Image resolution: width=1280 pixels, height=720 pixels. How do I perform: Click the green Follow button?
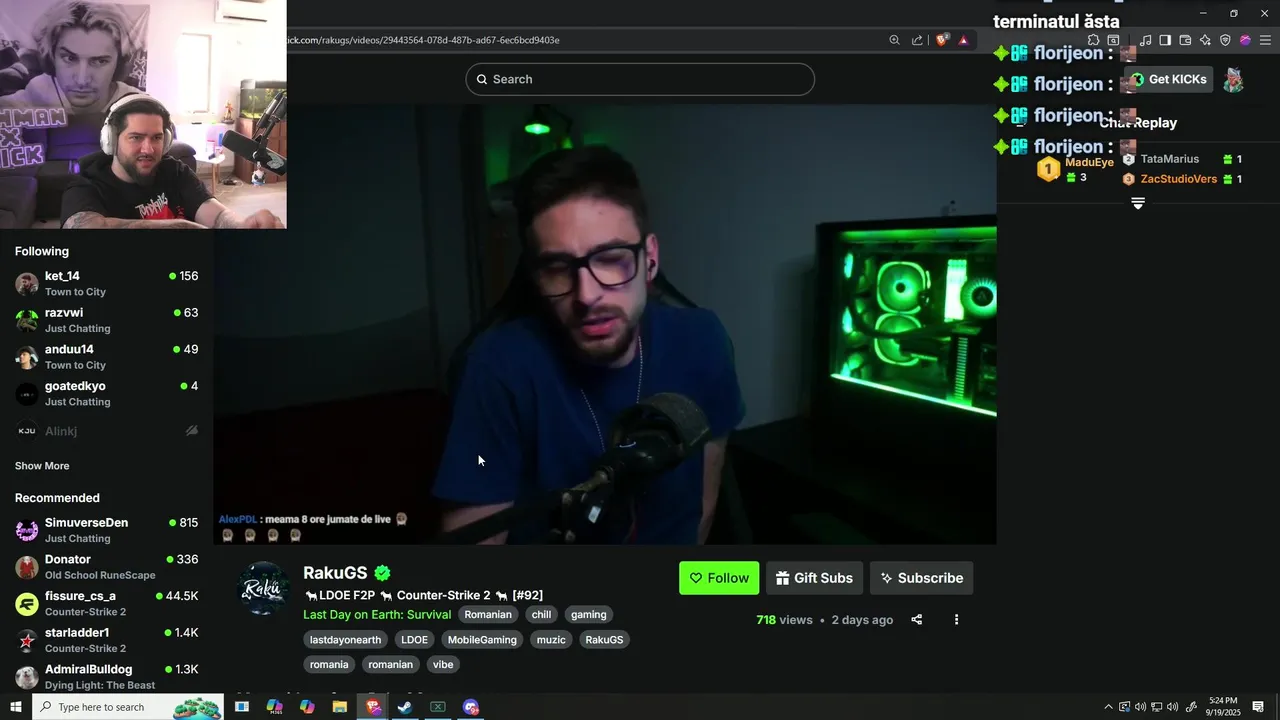[x=719, y=578]
